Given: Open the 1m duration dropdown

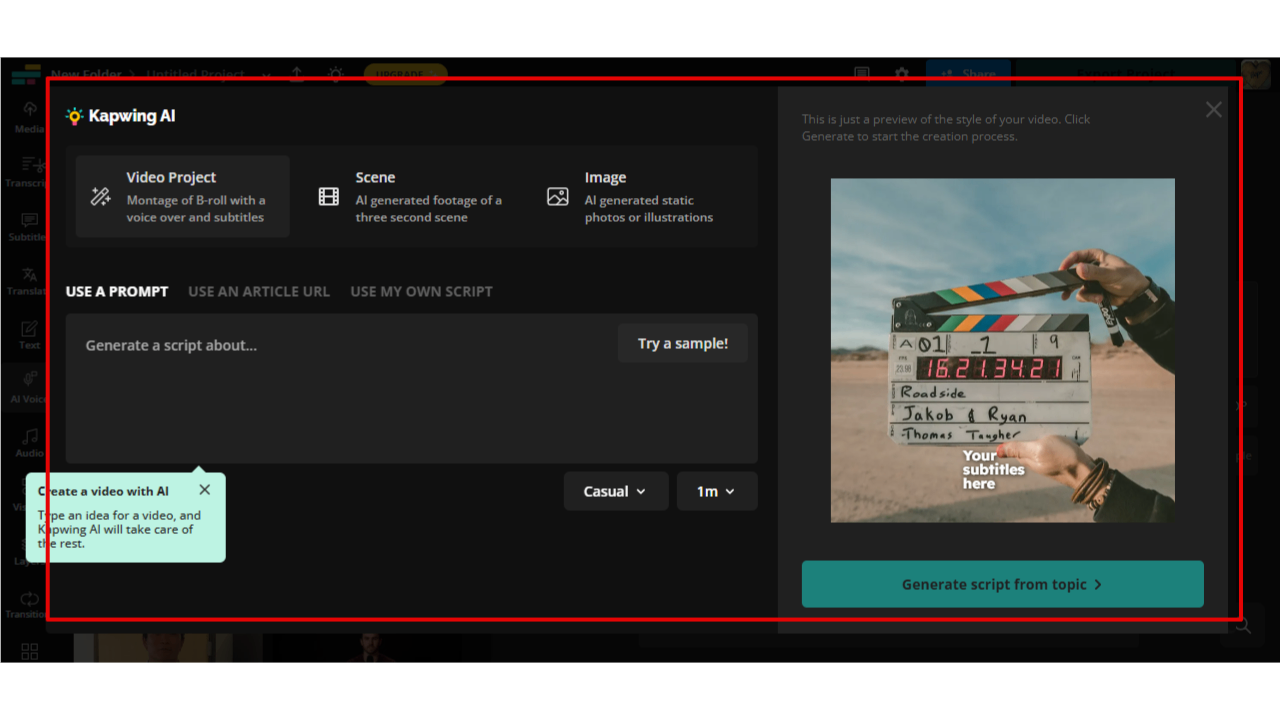Looking at the screenshot, I should coord(717,491).
